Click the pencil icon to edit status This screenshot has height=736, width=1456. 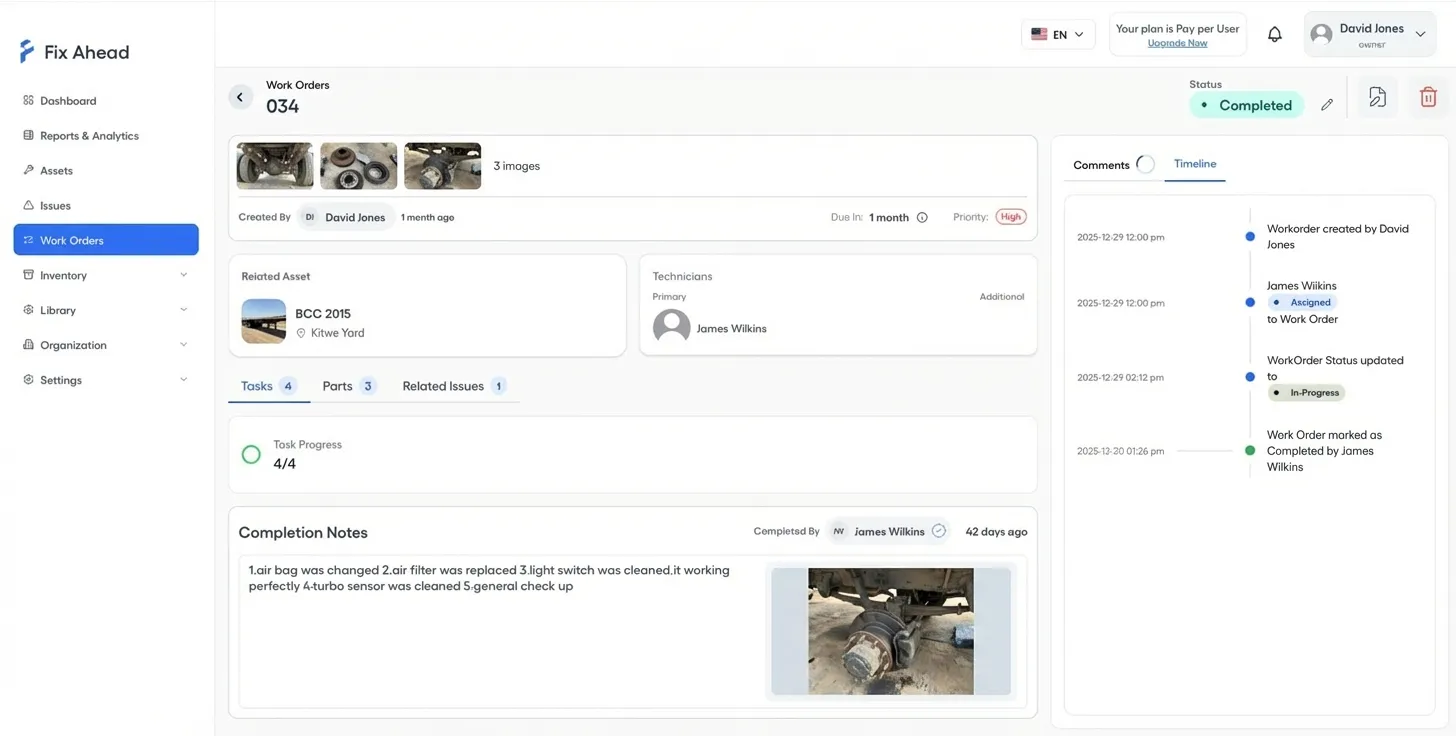click(1327, 105)
